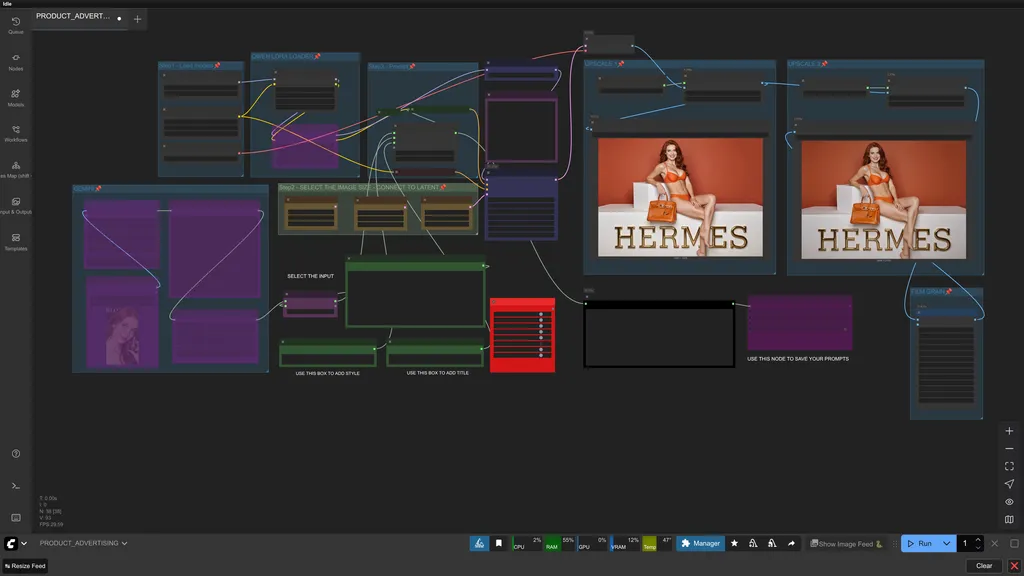Run the workflow
This screenshot has width=1024, height=576.
coord(920,543)
